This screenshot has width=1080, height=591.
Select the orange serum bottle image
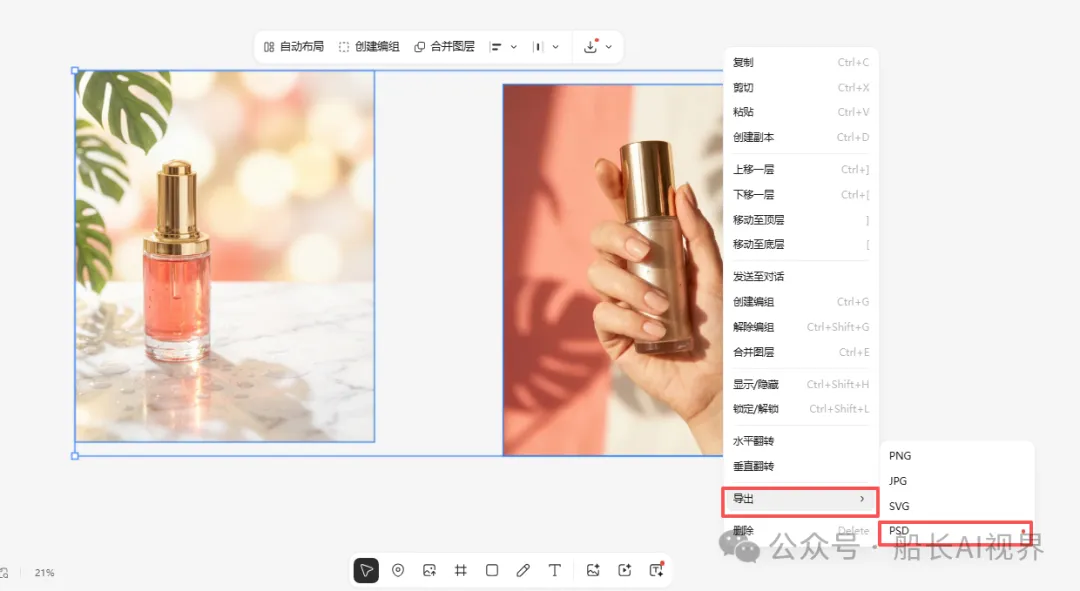click(x=224, y=256)
